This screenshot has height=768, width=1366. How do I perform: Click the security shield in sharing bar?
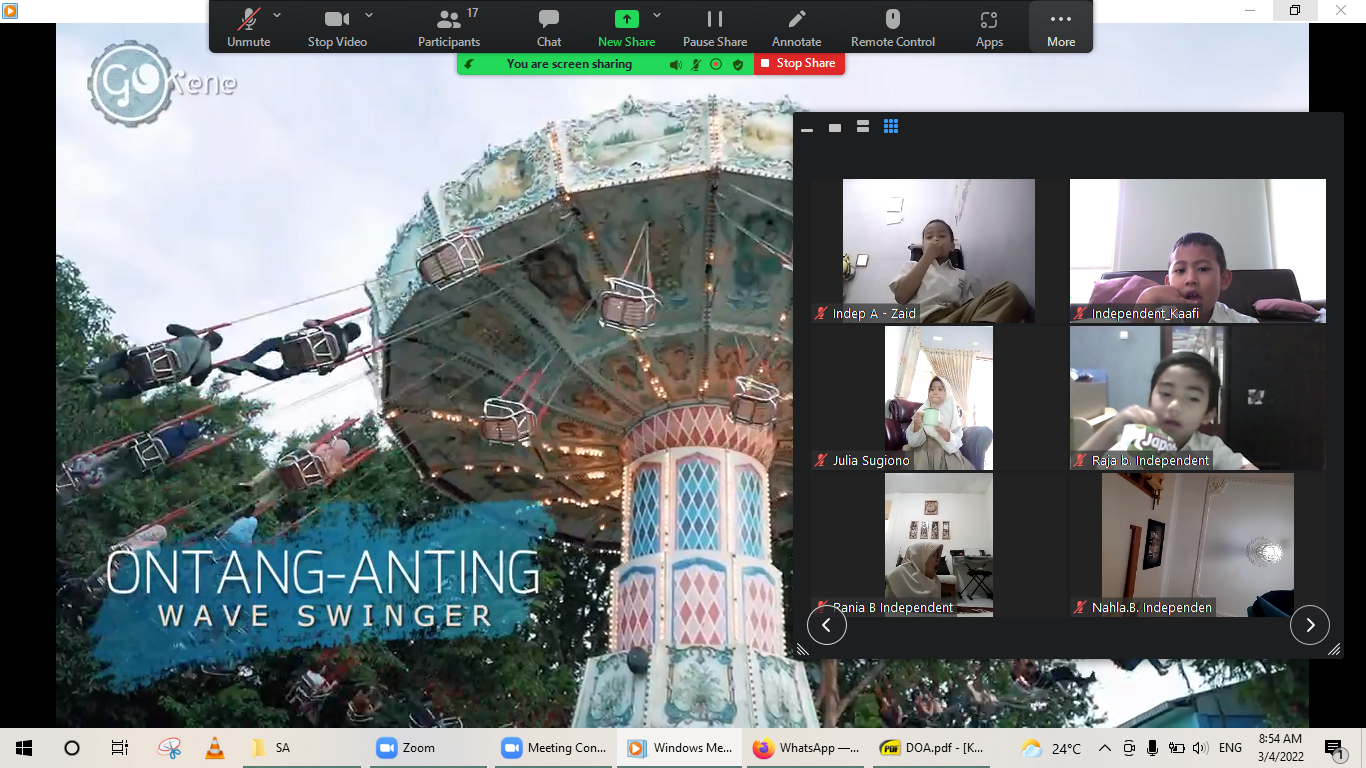tap(738, 64)
